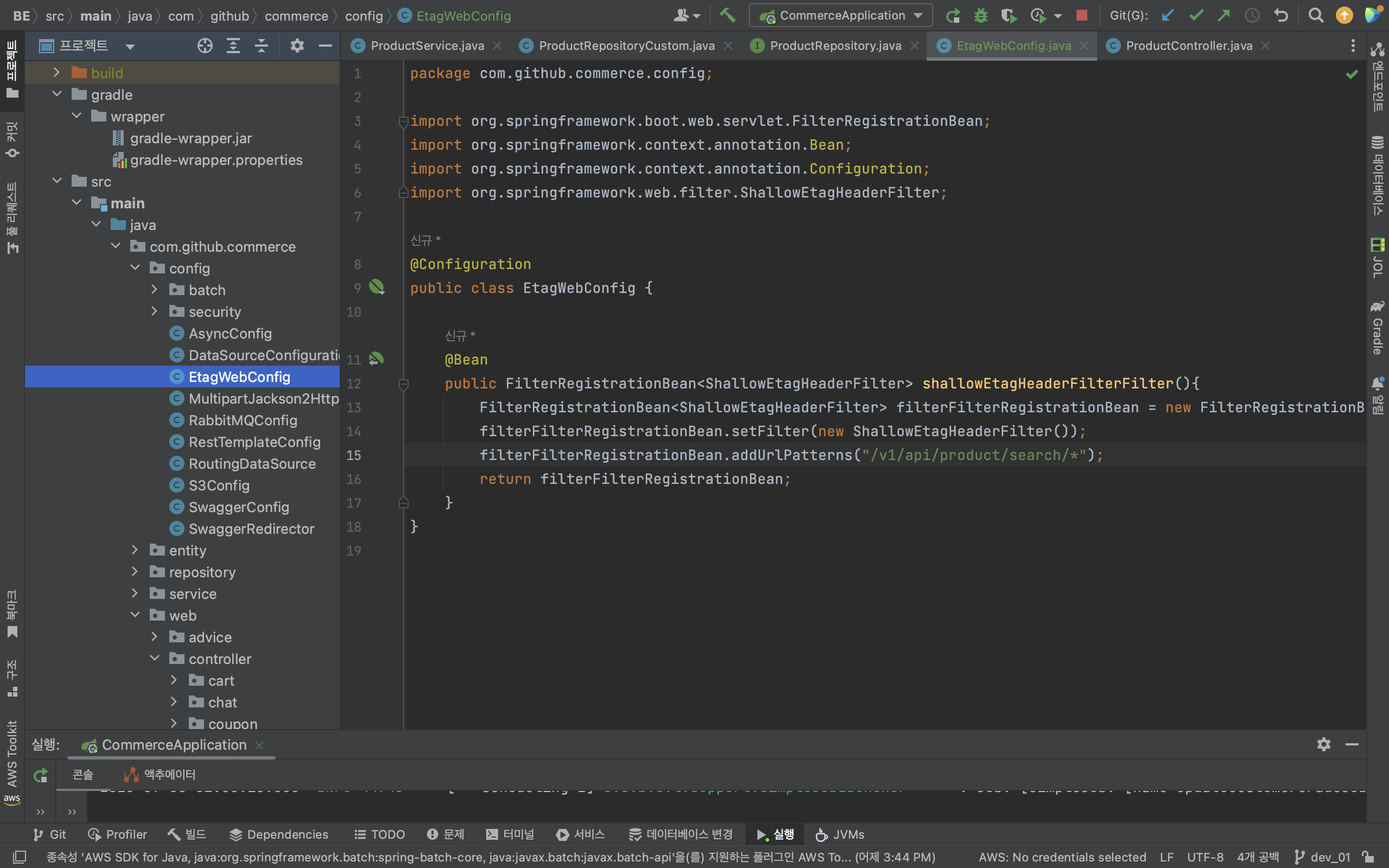
Task: Click UTF-8 encoding in status bar
Action: click(1205, 857)
